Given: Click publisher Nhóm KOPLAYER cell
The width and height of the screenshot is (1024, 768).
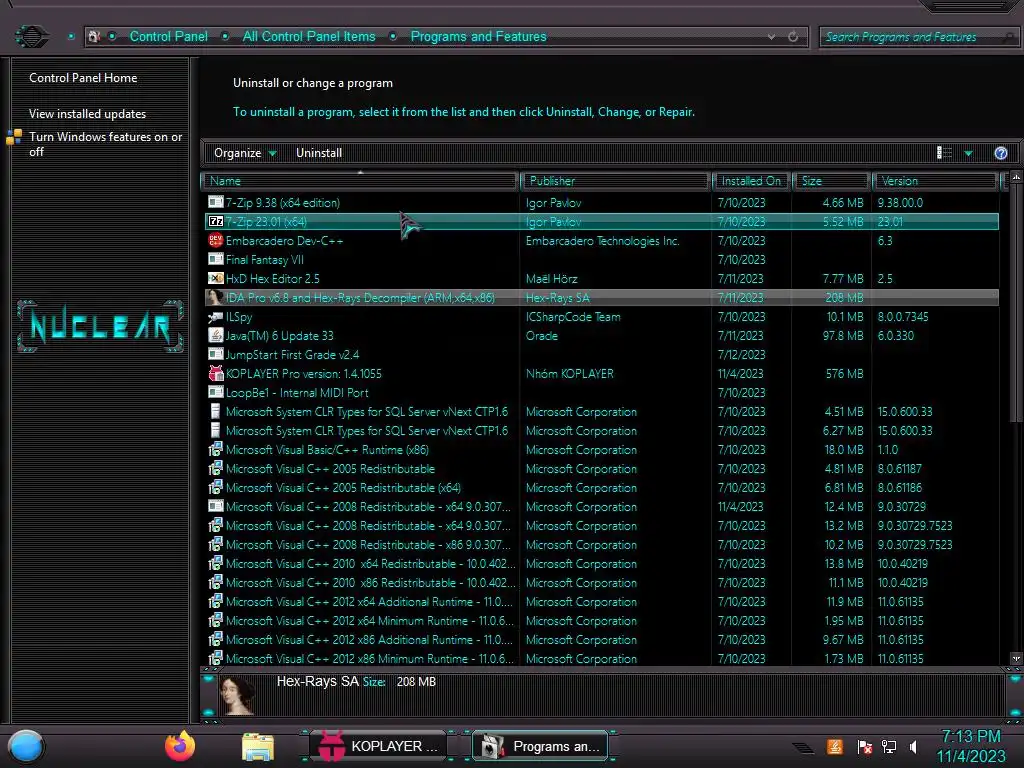Looking at the screenshot, I should 569,374.
